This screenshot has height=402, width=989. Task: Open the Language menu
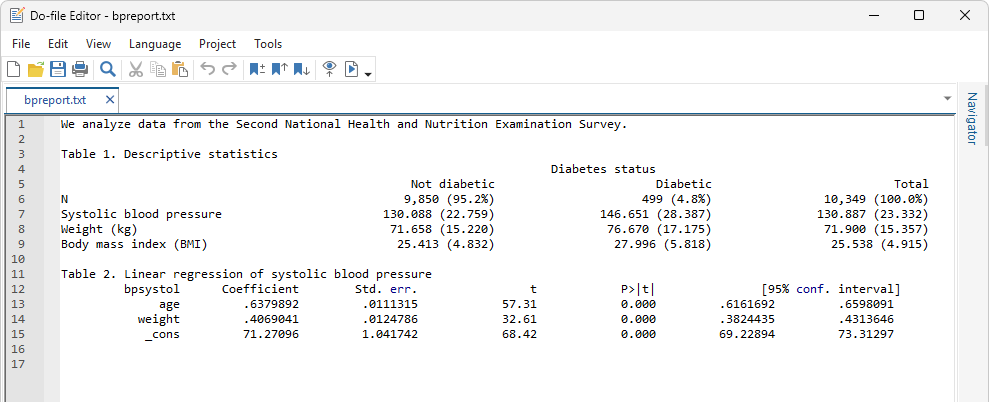[155, 44]
